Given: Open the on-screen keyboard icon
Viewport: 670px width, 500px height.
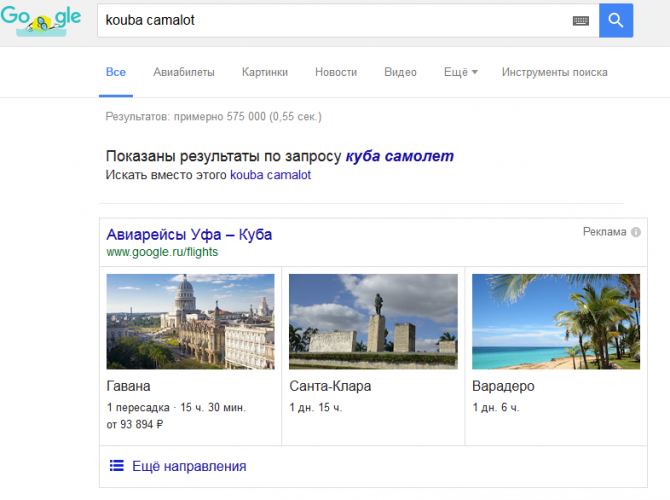Looking at the screenshot, I should [581, 20].
